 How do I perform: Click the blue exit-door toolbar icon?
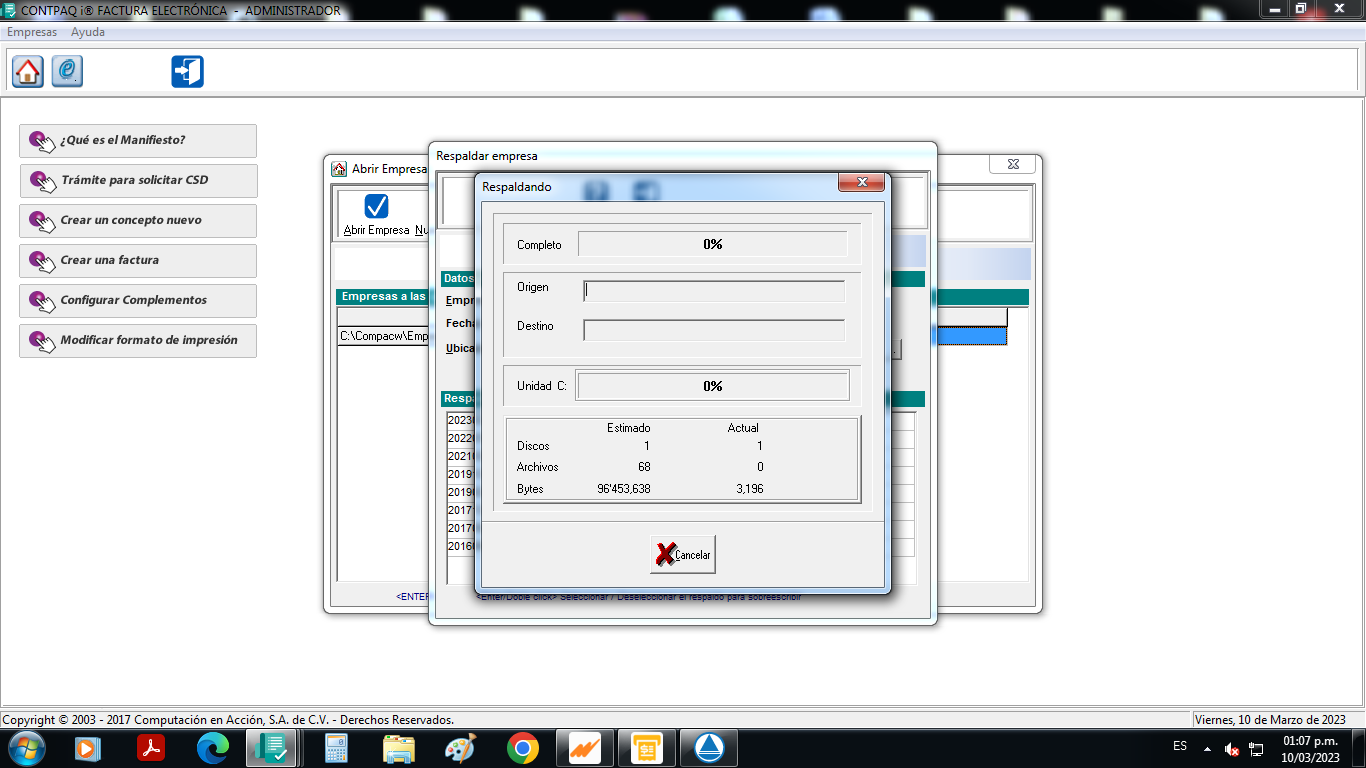click(187, 71)
